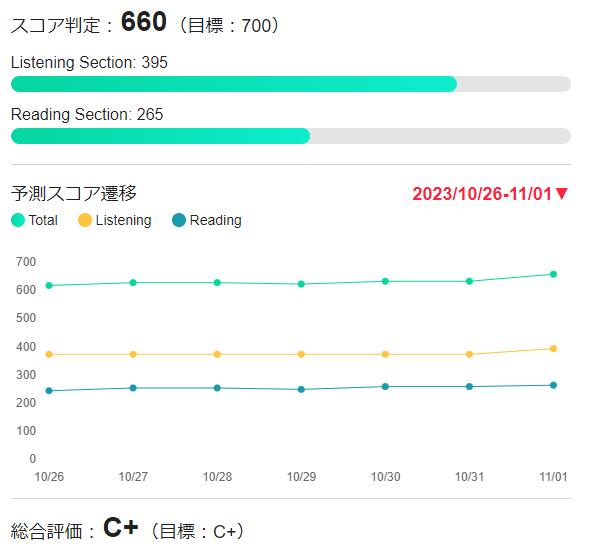Select the Total data point on 10/26
601x550 pixels.
49,286
